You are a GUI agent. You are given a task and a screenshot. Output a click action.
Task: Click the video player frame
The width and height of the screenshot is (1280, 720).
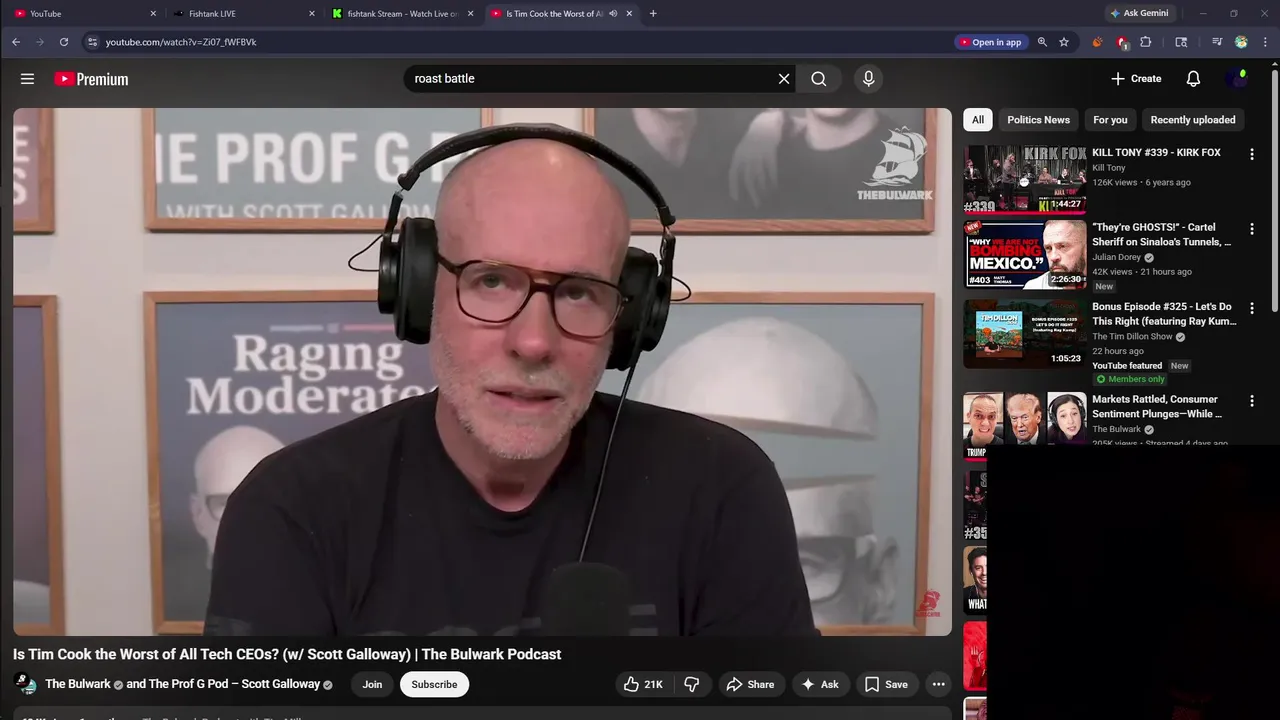point(482,372)
